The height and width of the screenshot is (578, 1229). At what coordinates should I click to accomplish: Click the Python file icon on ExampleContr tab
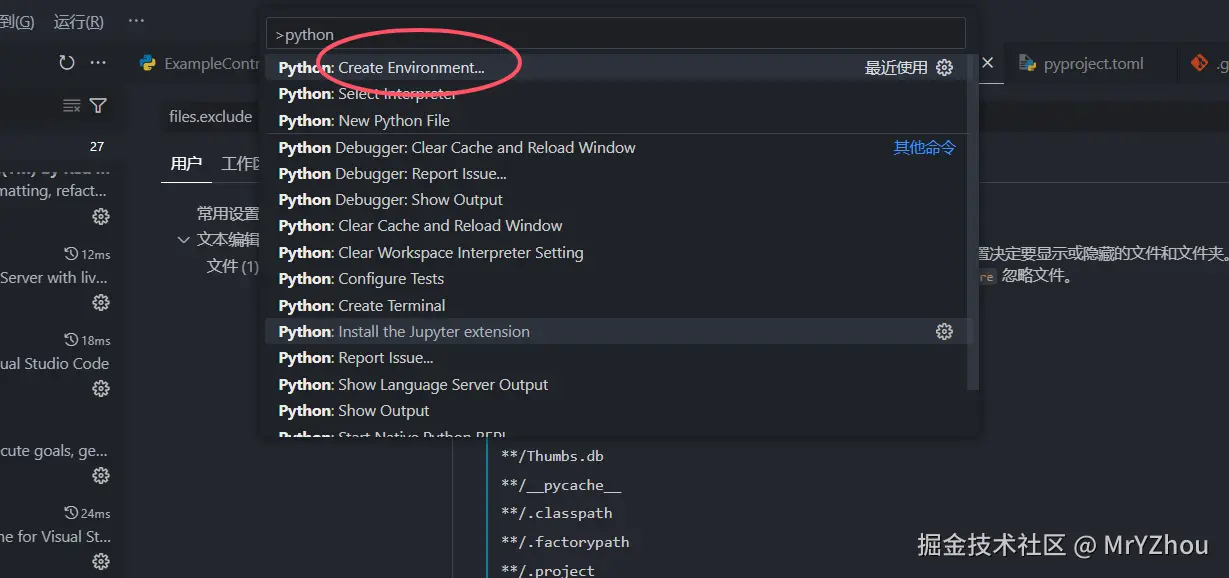(x=148, y=64)
